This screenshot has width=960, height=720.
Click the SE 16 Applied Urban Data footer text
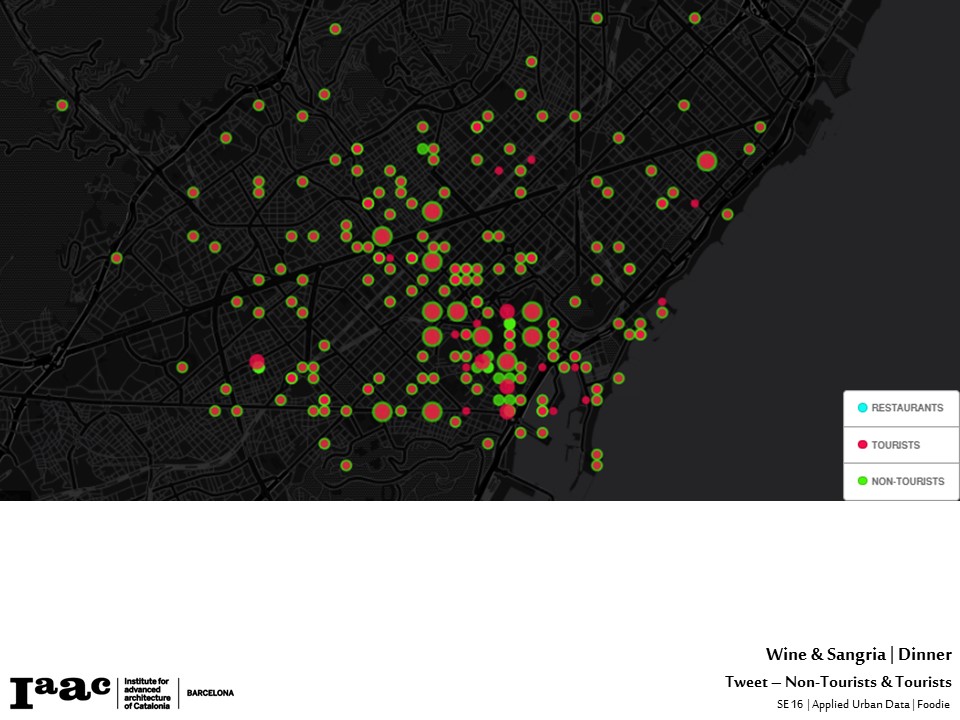(x=863, y=704)
